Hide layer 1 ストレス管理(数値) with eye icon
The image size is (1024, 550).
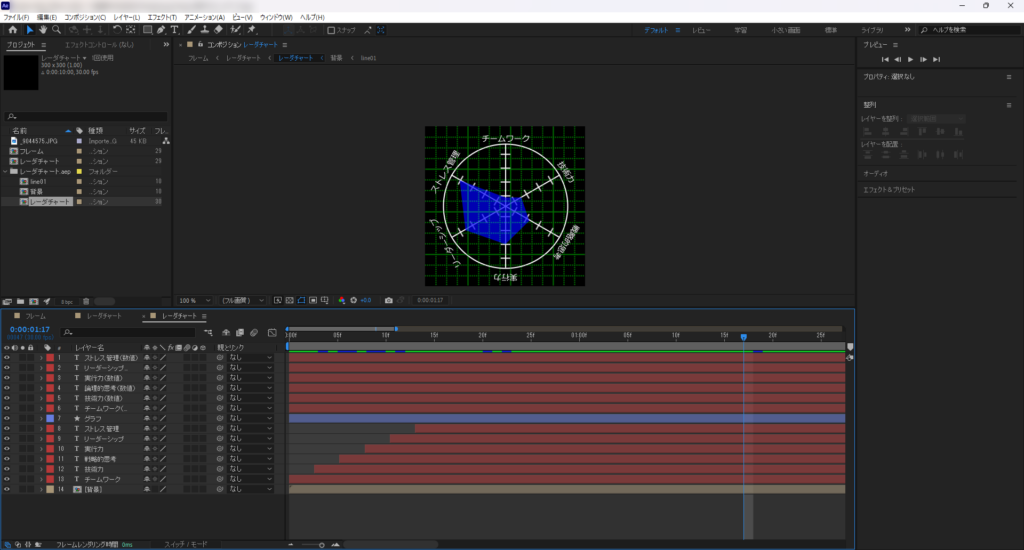7,358
